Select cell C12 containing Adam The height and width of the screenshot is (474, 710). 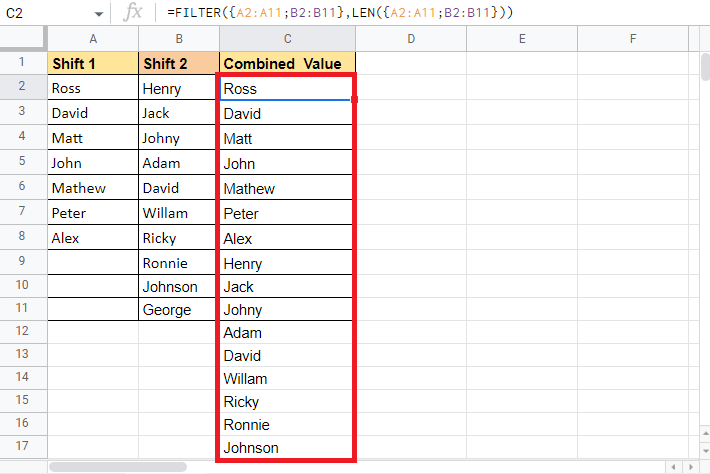[x=286, y=332]
